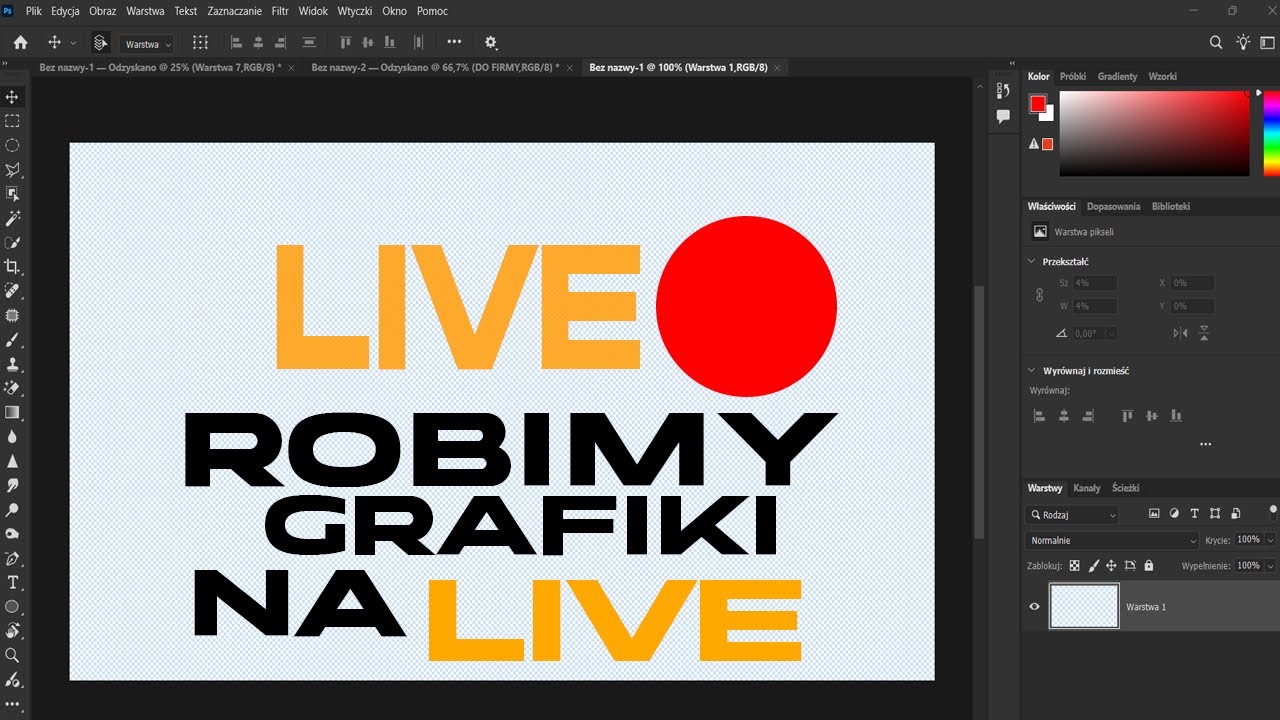Viewport: 1280px width, 720px height.
Task: Open the Warstwa menu
Action: pyautogui.click(x=145, y=11)
